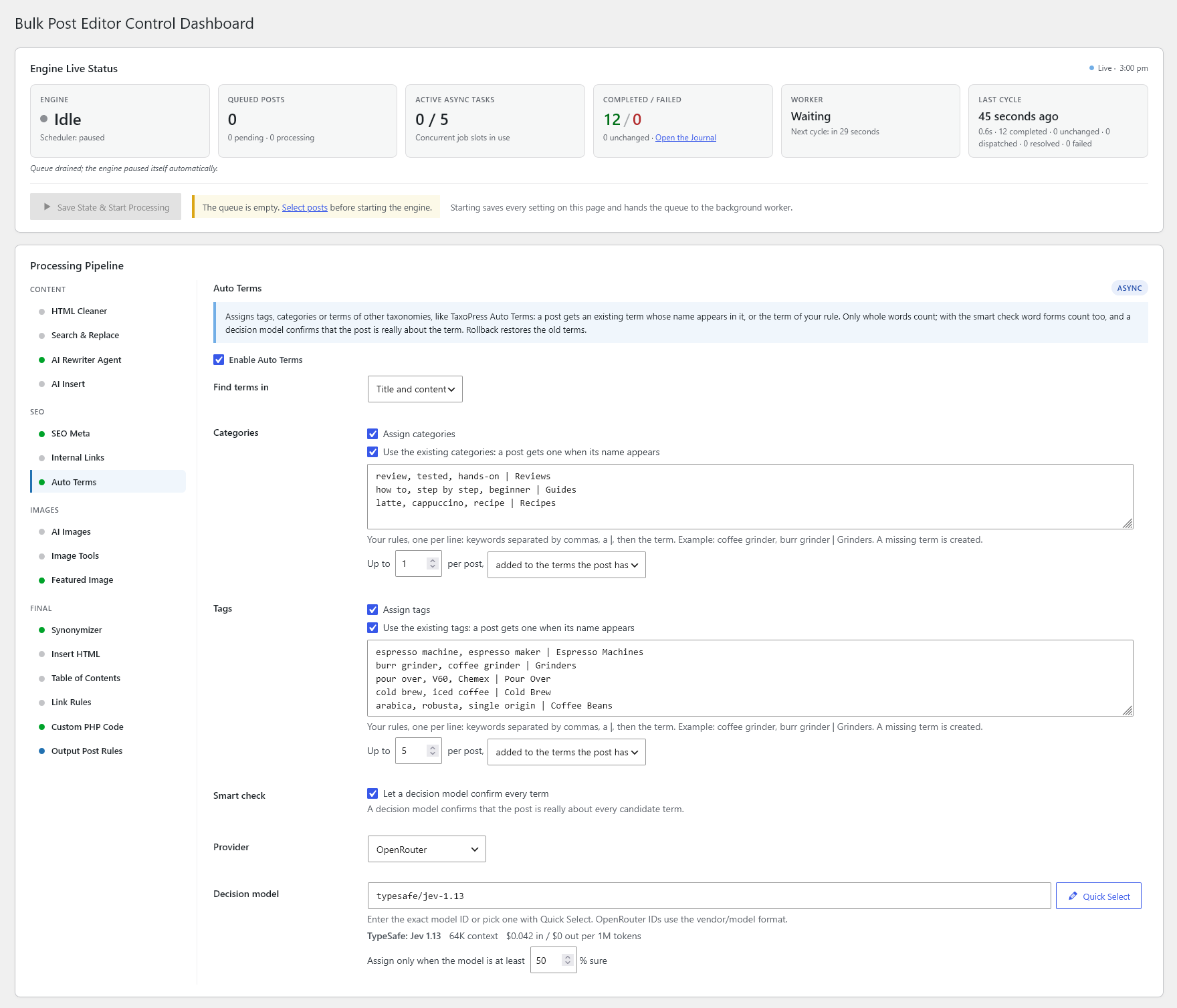Click the pencil icon in Quick Select
1177x1008 pixels.
click(x=1073, y=896)
